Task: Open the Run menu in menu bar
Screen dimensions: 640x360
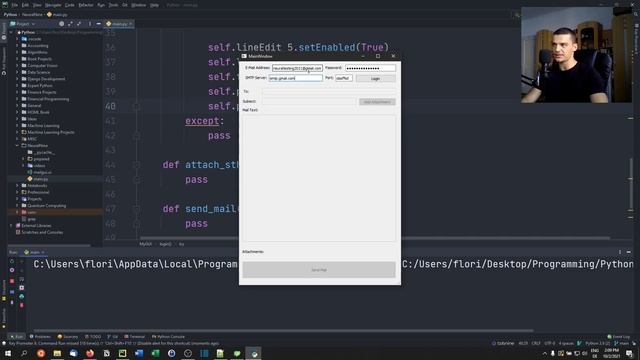Action: [x=101, y=5]
